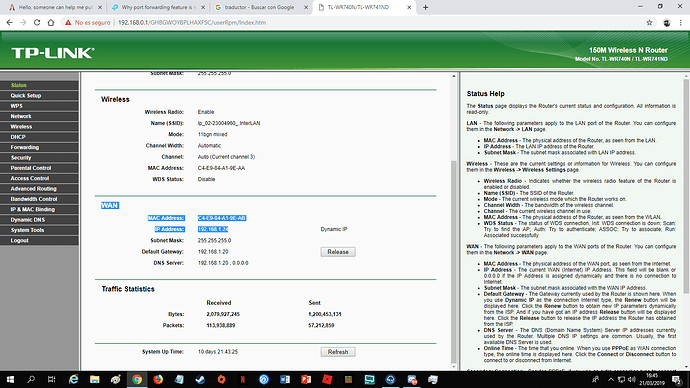The width and height of the screenshot is (690, 388).
Task: Click the volume icon in system tray
Action: point(631,379)
